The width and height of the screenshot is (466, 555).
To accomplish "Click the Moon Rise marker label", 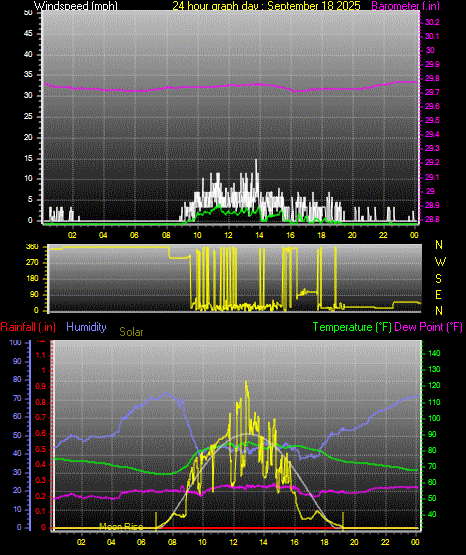I will pos(121,527).
